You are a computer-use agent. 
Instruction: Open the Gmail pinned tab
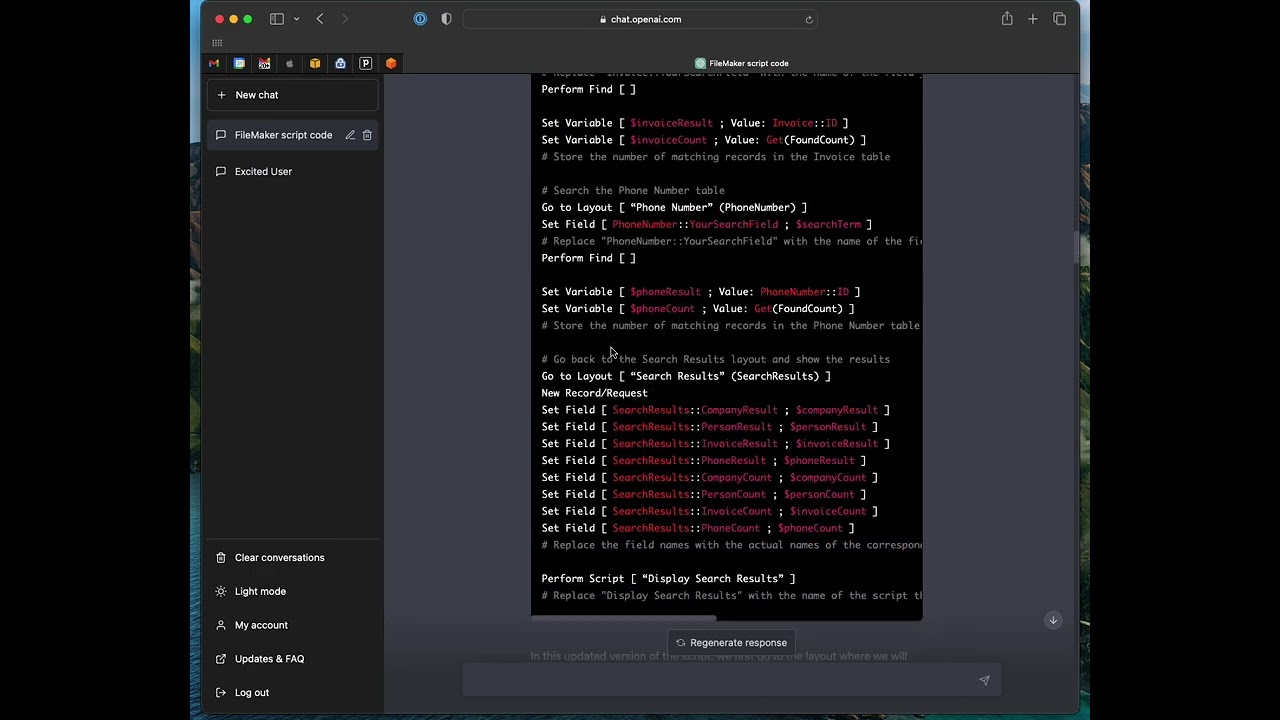point(214,63)
